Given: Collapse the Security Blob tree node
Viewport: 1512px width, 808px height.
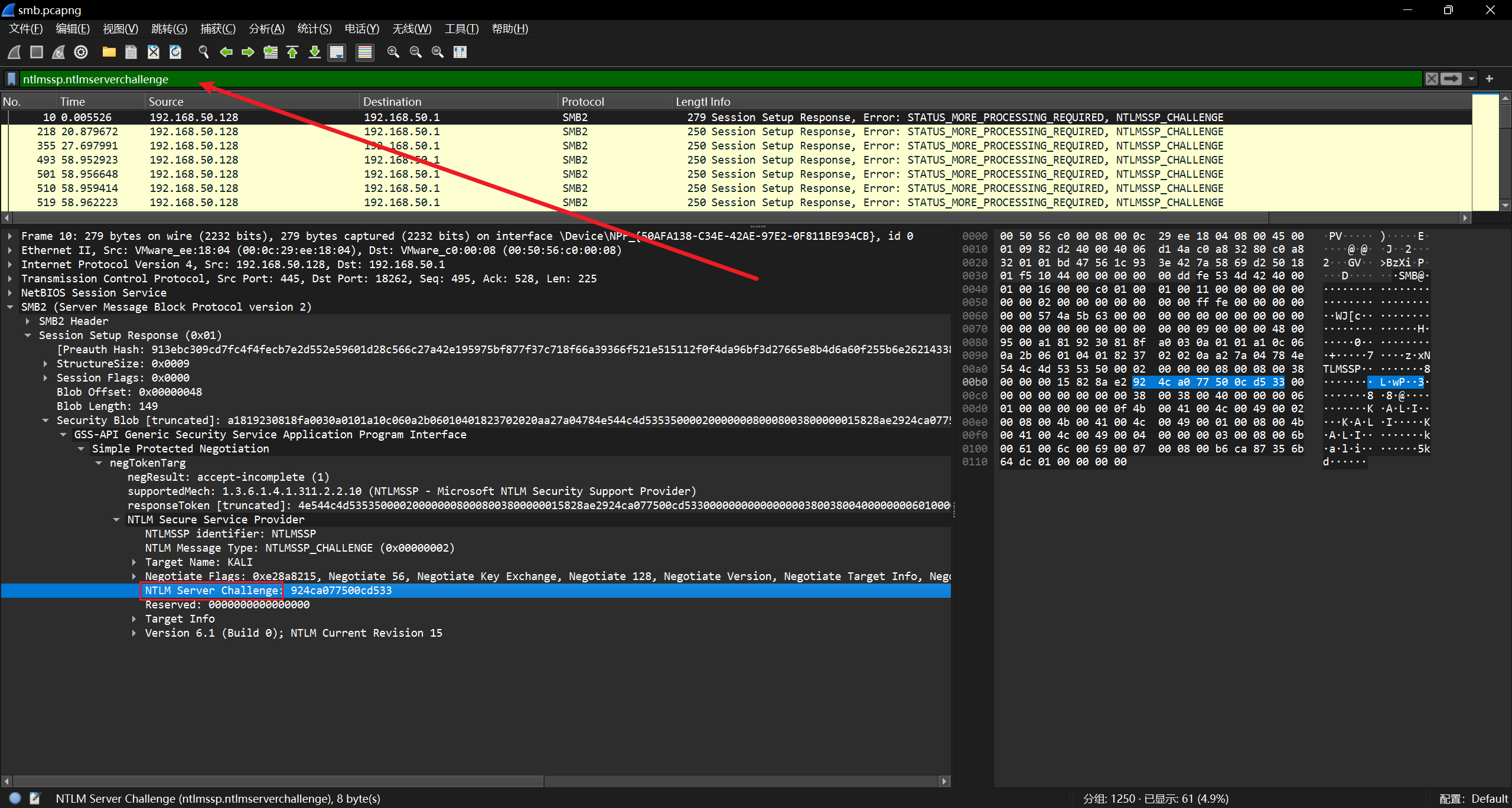Looking at the screenshot, I should pyautogui.click(x=45, y=420).
